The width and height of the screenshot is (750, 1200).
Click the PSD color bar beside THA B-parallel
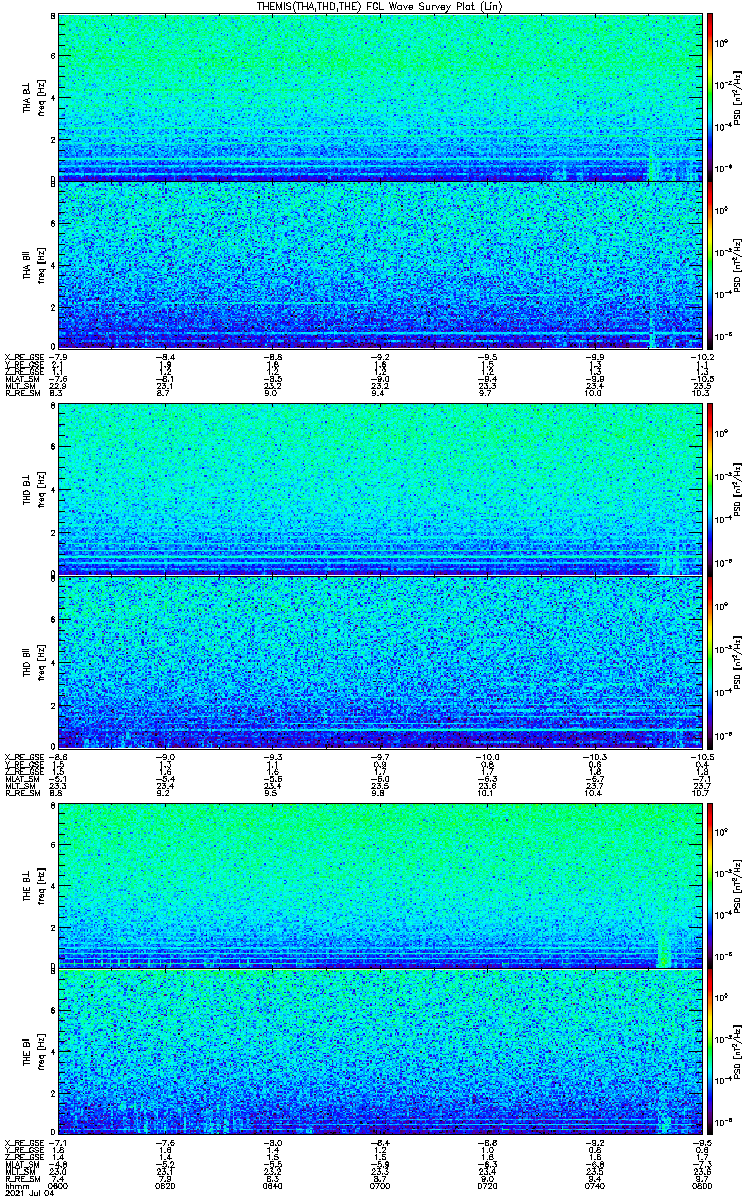coord(710,264)
